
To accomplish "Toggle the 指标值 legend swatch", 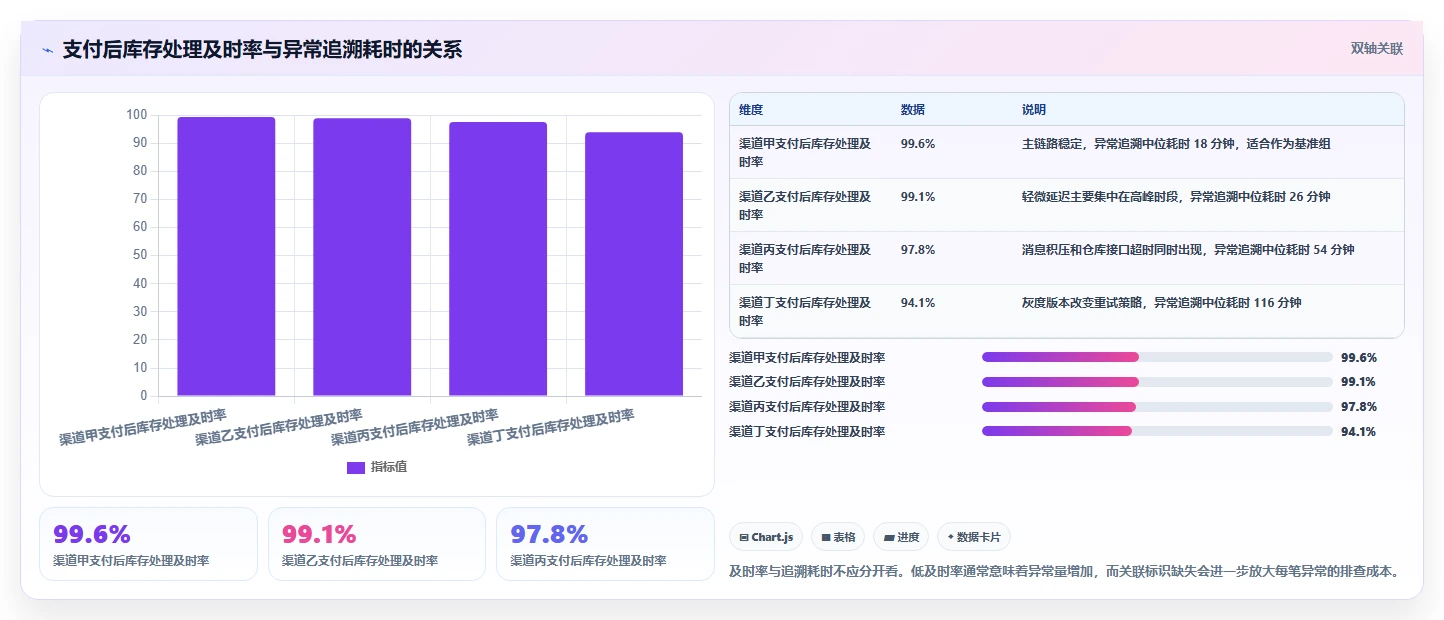I will click(356, 467).
